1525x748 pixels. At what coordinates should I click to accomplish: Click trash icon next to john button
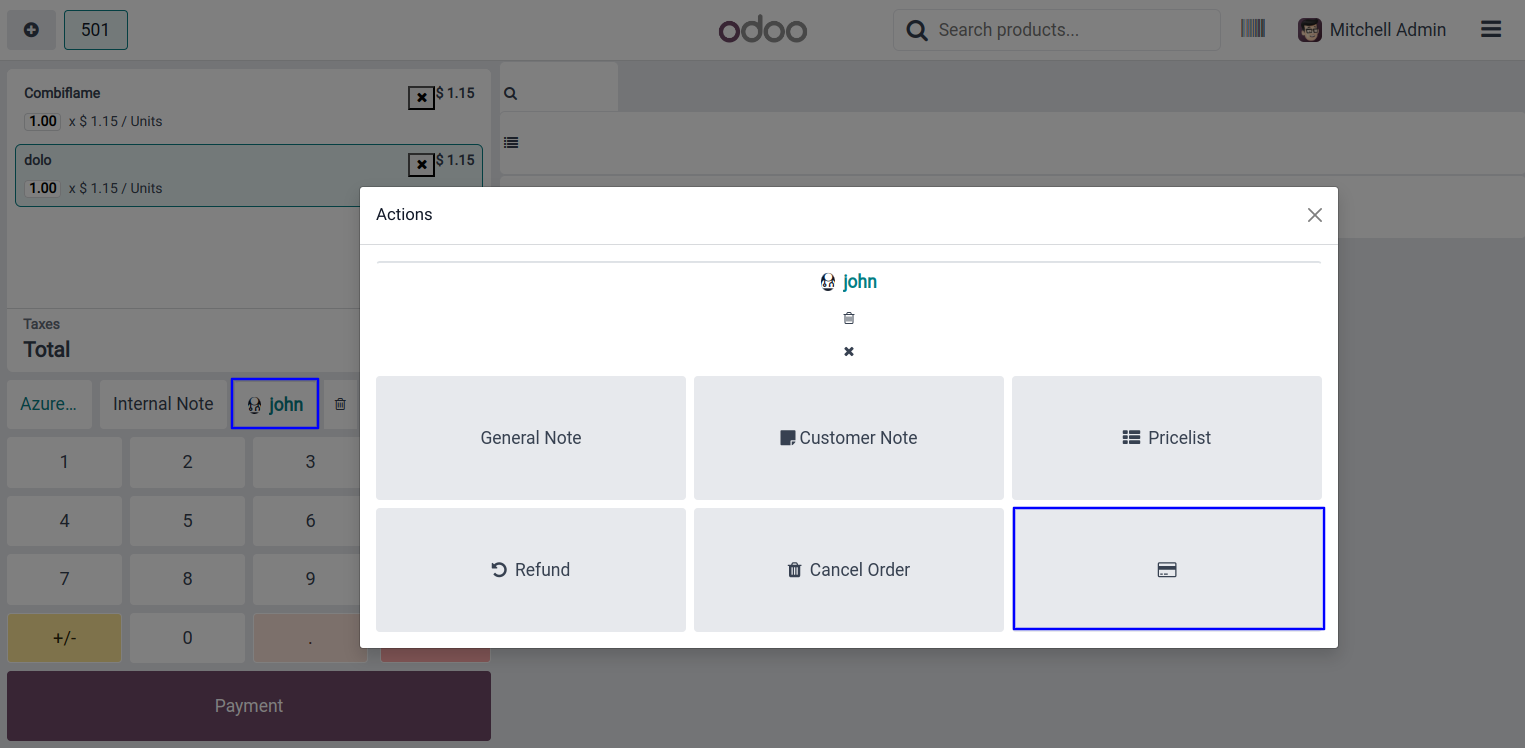pyautogui.click(x=340, y=404)
